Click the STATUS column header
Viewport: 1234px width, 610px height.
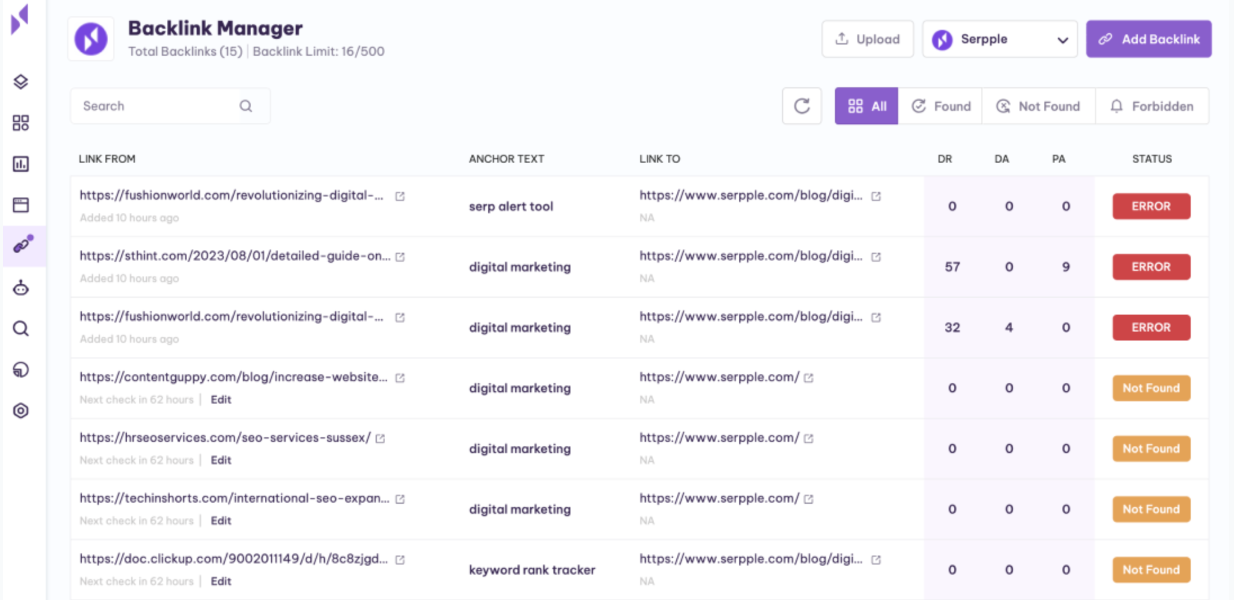(1152, 159)
